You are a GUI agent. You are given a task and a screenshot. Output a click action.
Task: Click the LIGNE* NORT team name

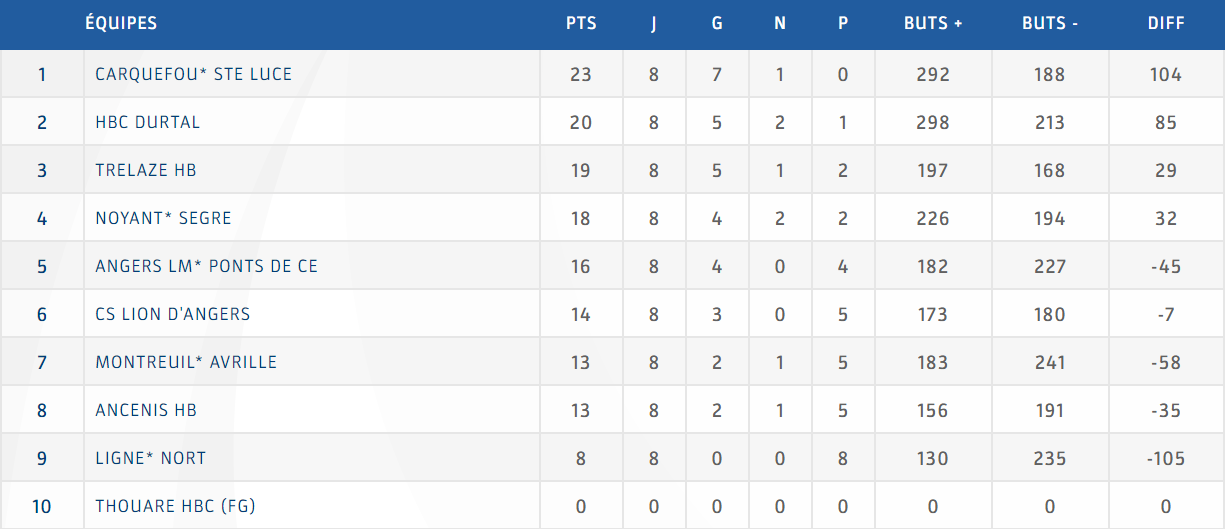point(150,458)
